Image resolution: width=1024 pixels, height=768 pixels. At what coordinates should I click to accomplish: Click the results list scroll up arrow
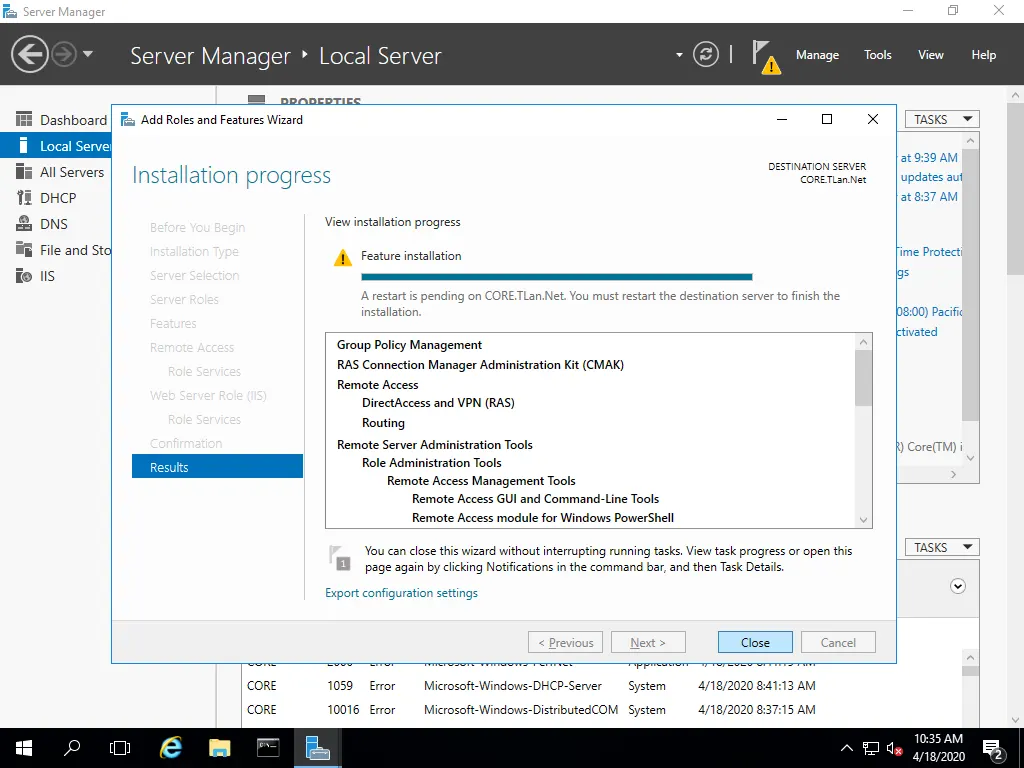(863, 342)
